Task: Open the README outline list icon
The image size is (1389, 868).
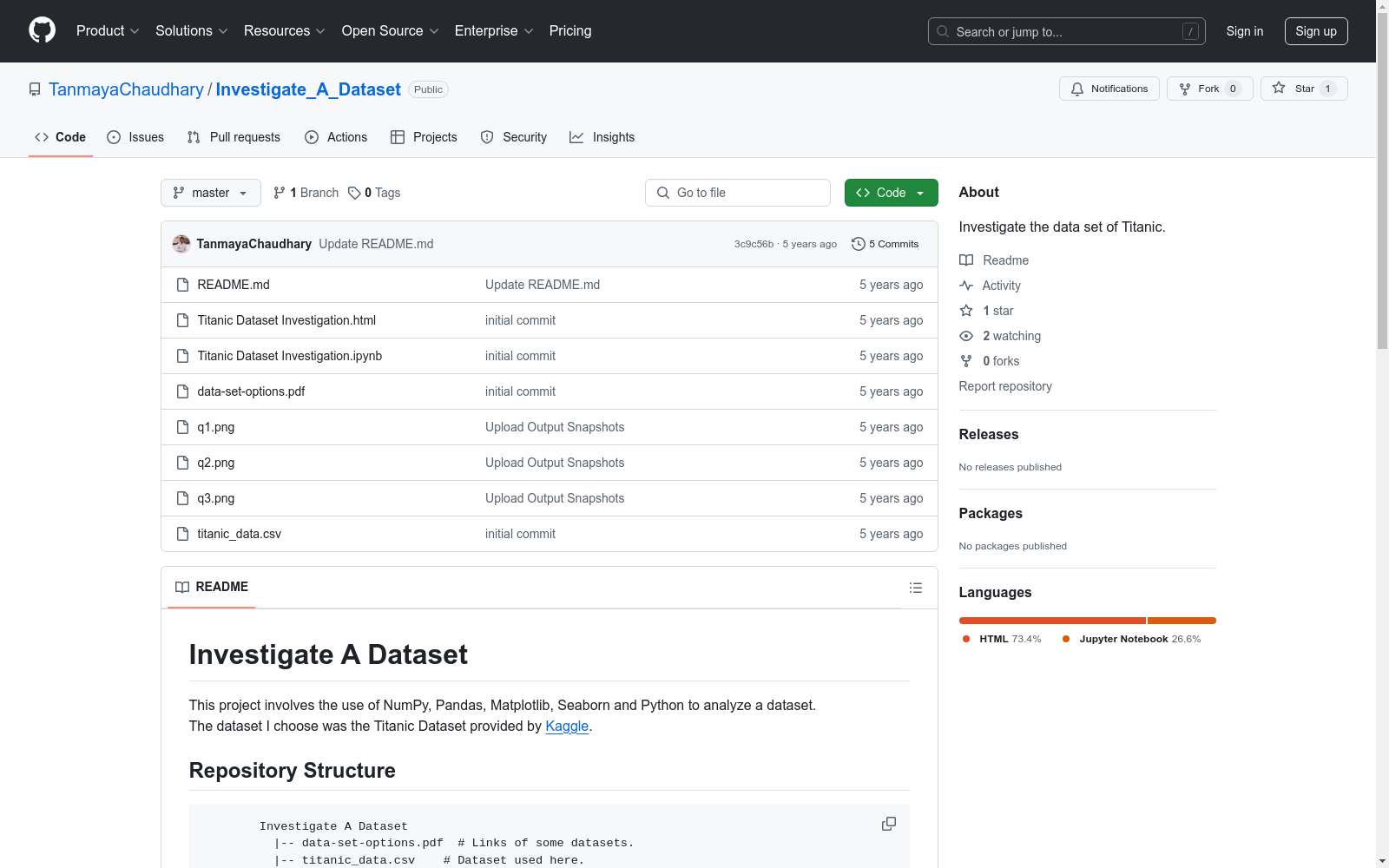Action: (x=916, y=588)
